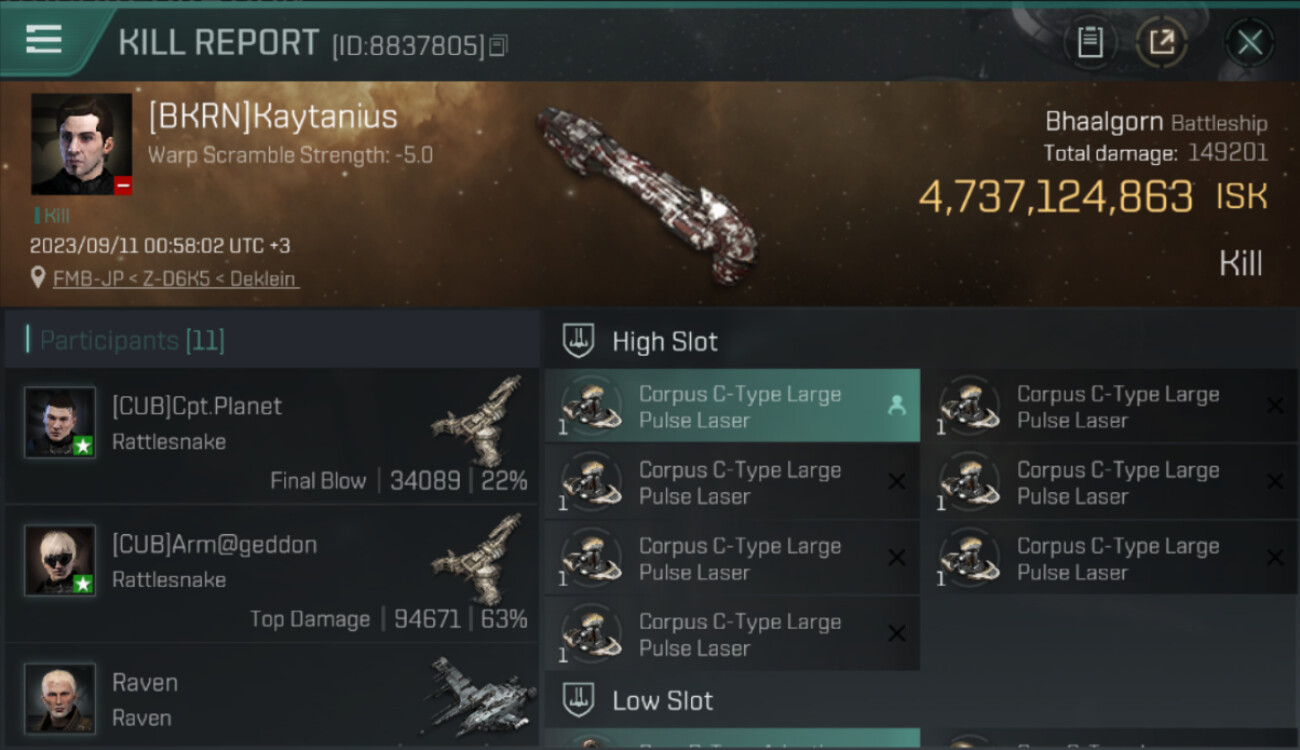Click the High Slot section icon

click(x=579, y=341)
